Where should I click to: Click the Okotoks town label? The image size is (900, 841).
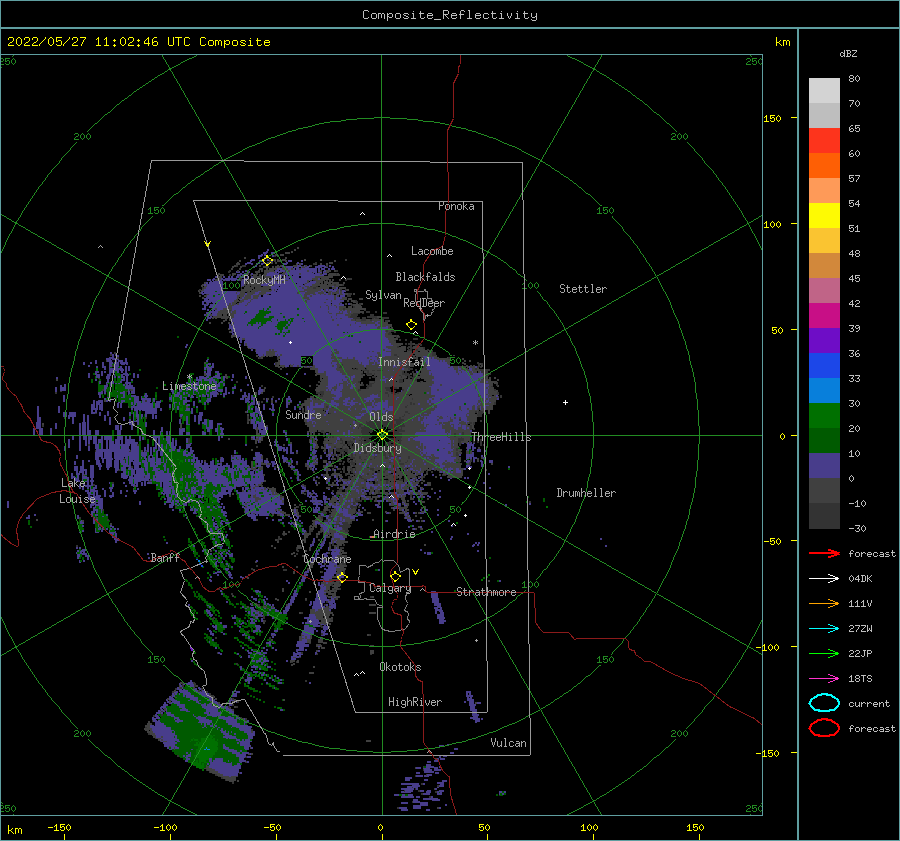click(x=400, y=666)
